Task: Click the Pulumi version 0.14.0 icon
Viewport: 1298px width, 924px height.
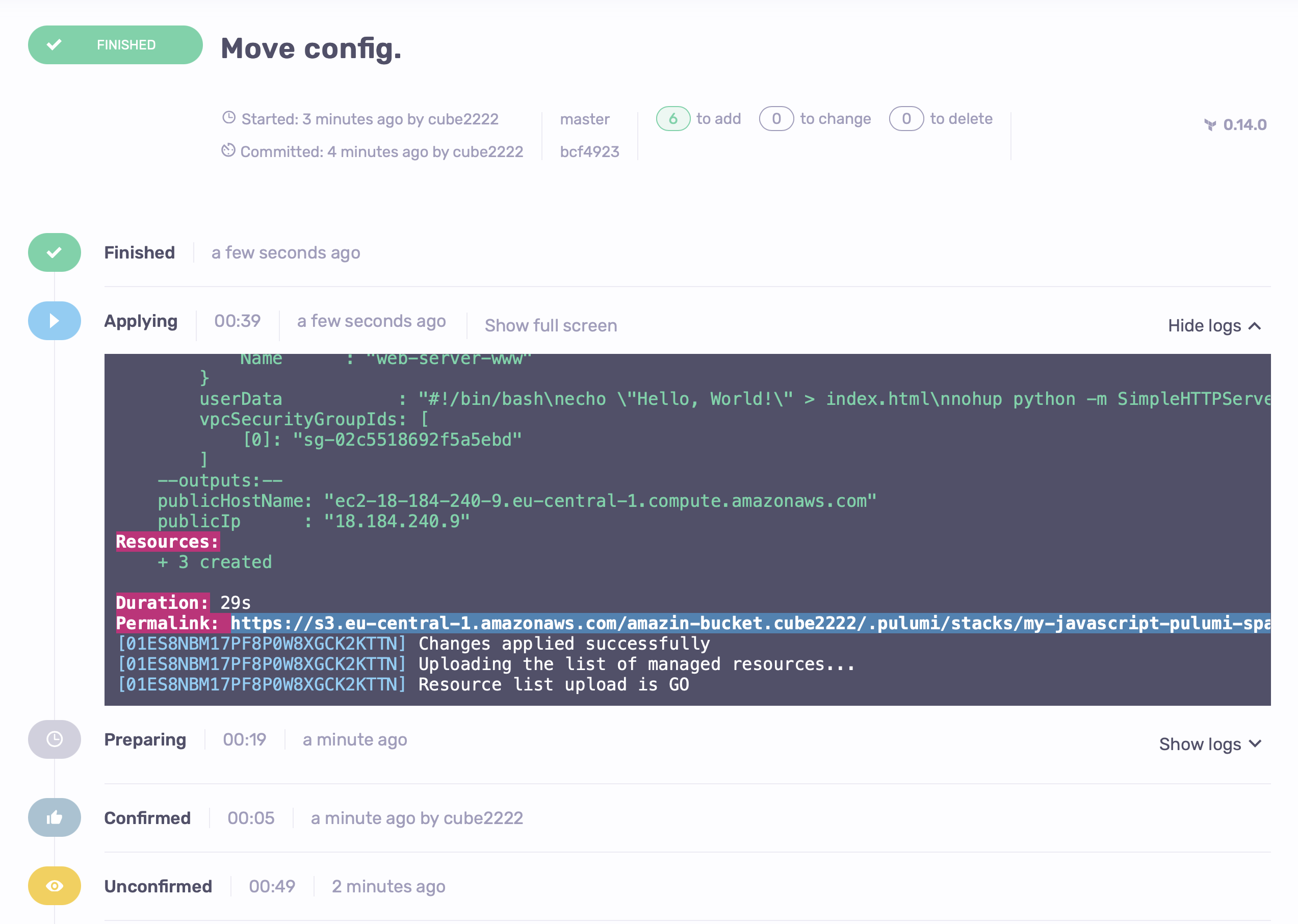Action: [1210, 124]
